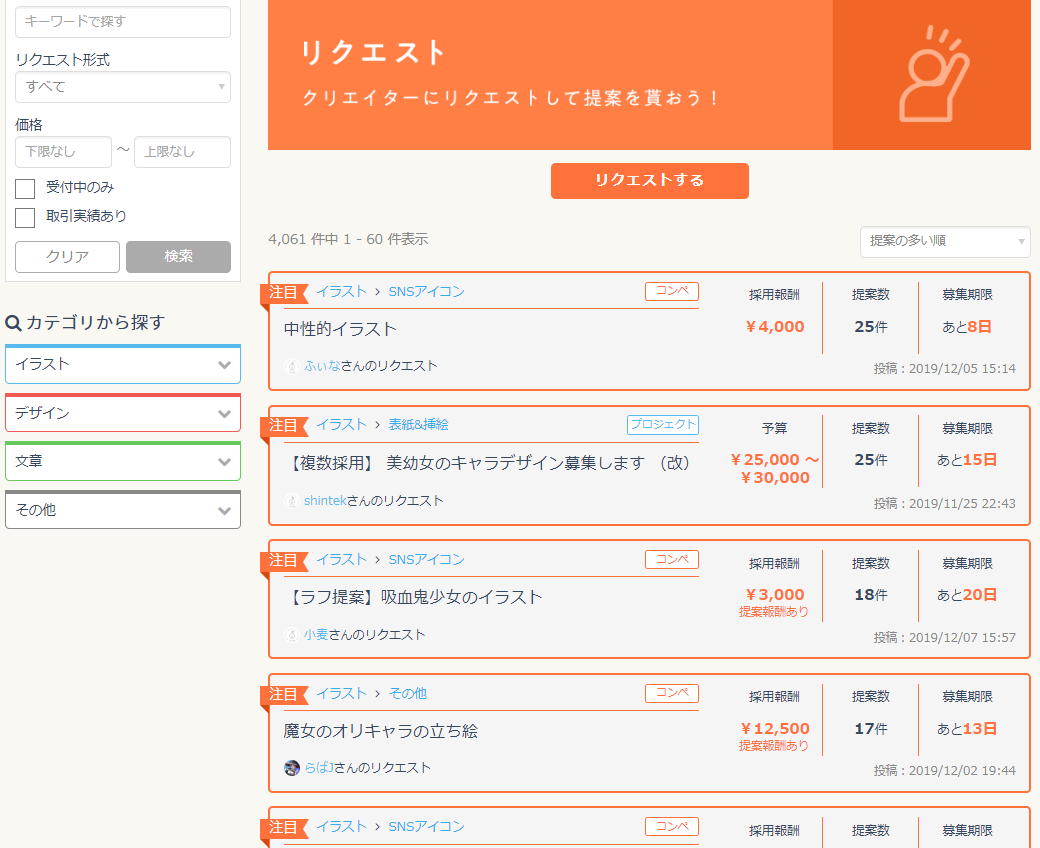Viewport: 1040px width, 848px height.
Task: Toggle the 受付中のみ checkbox
Action: click(25, 188)
